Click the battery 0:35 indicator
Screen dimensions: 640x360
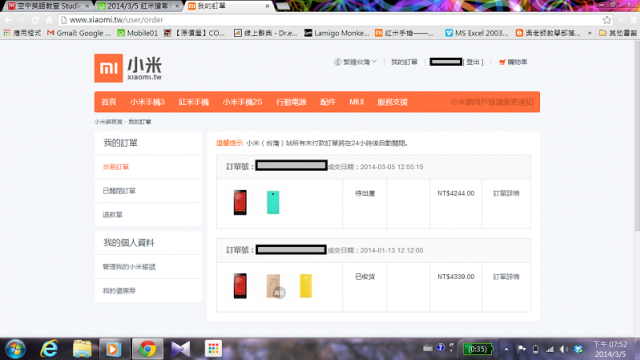tap(478, 349)
